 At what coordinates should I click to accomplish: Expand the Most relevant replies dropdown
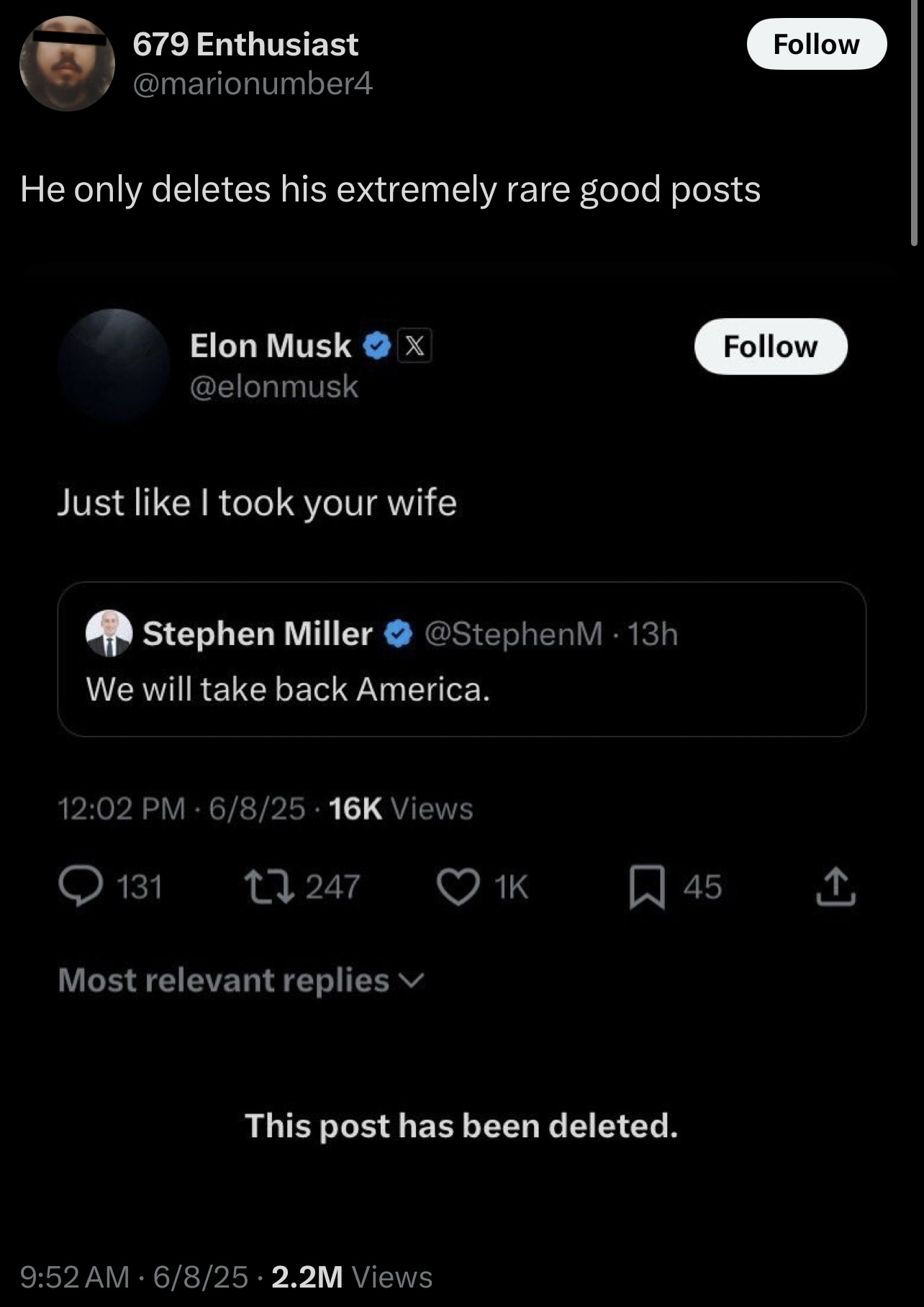[x=241, y=980]
